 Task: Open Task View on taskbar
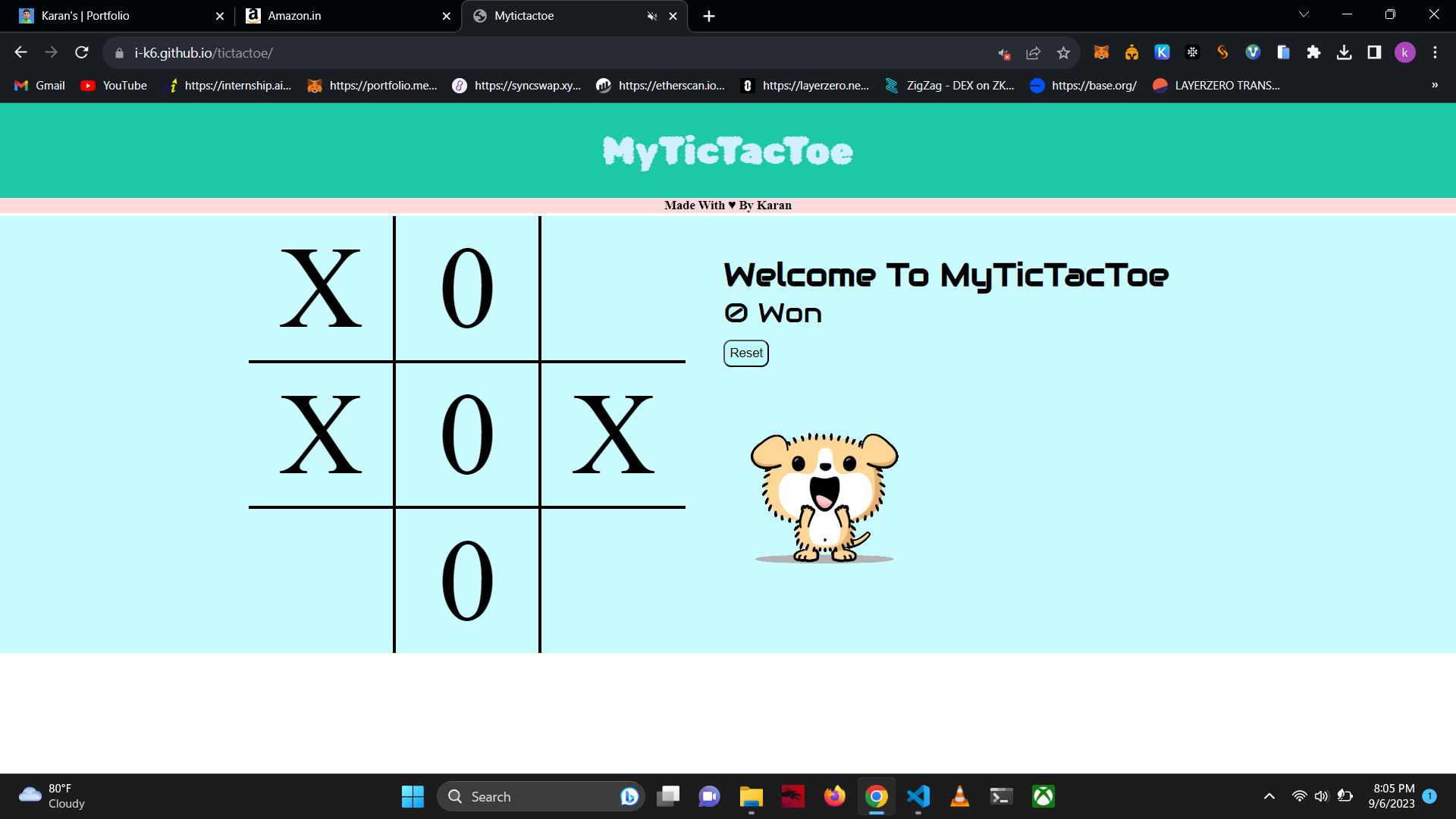668,796
